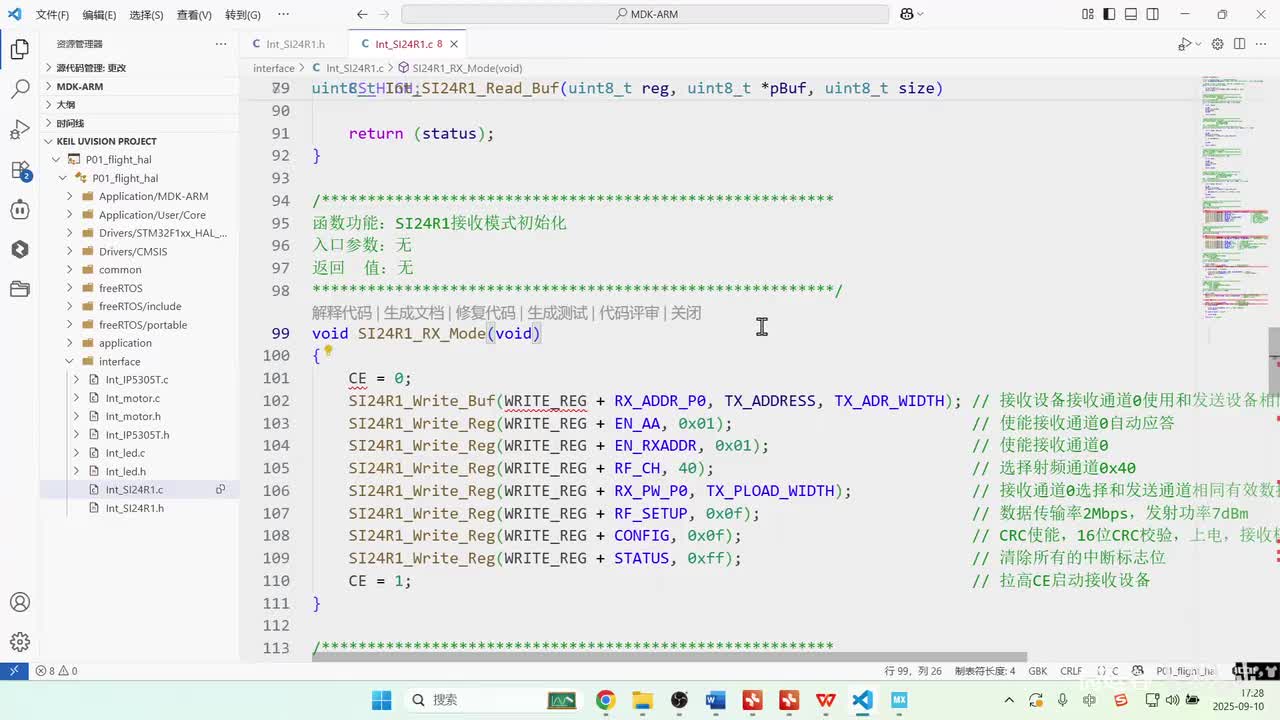
Task: Open the Extensions view with badge
Action: [20, 170]
